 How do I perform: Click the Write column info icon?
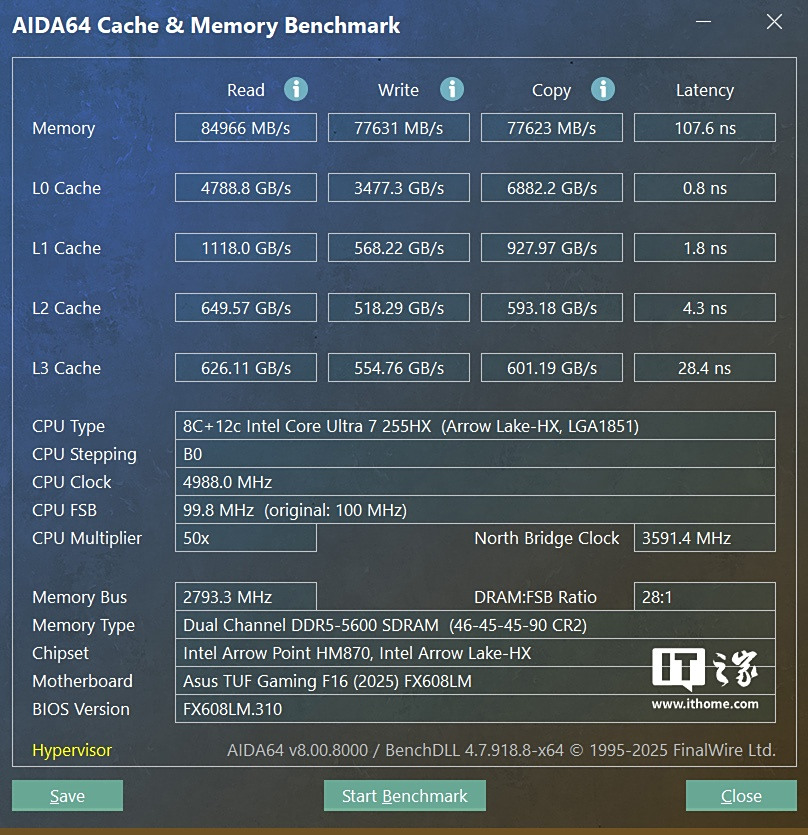[452, 89]
